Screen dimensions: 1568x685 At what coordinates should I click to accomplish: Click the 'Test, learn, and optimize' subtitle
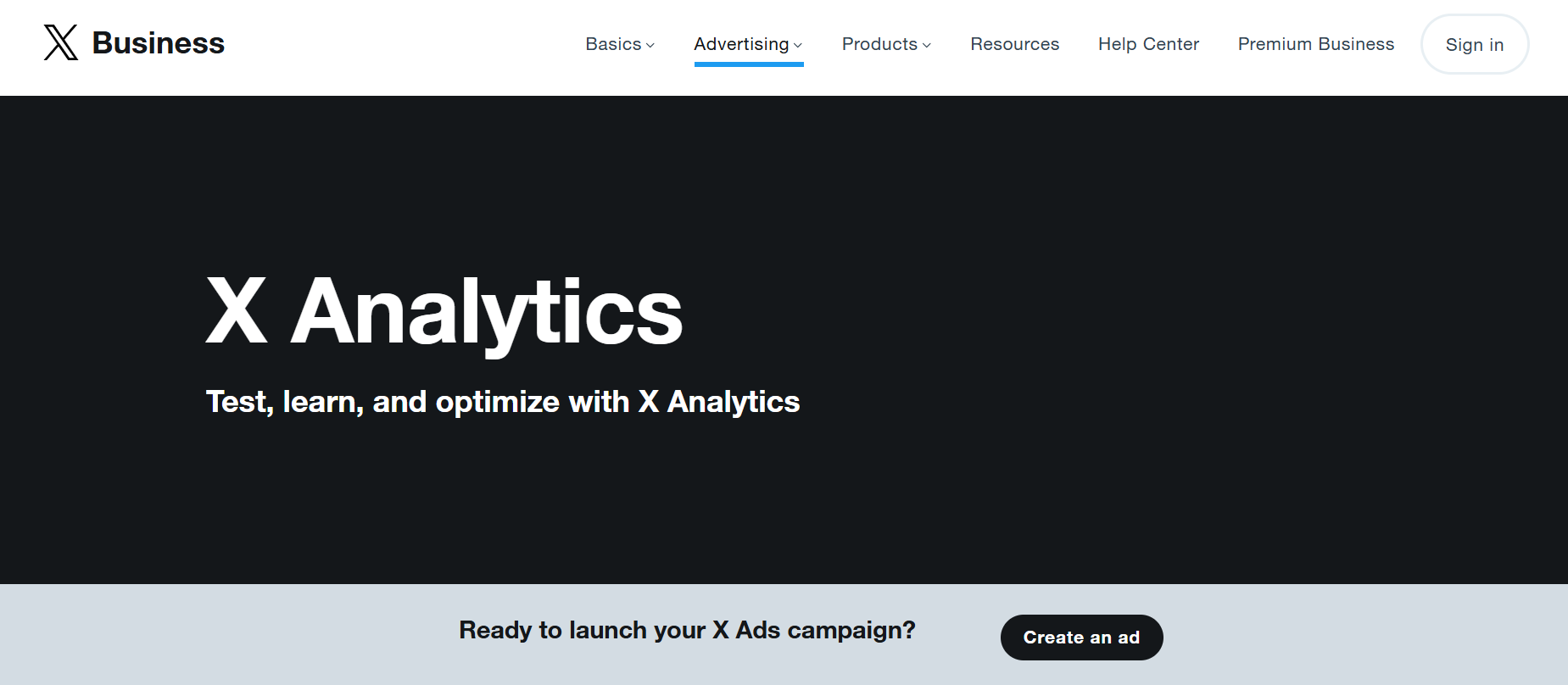502,402
